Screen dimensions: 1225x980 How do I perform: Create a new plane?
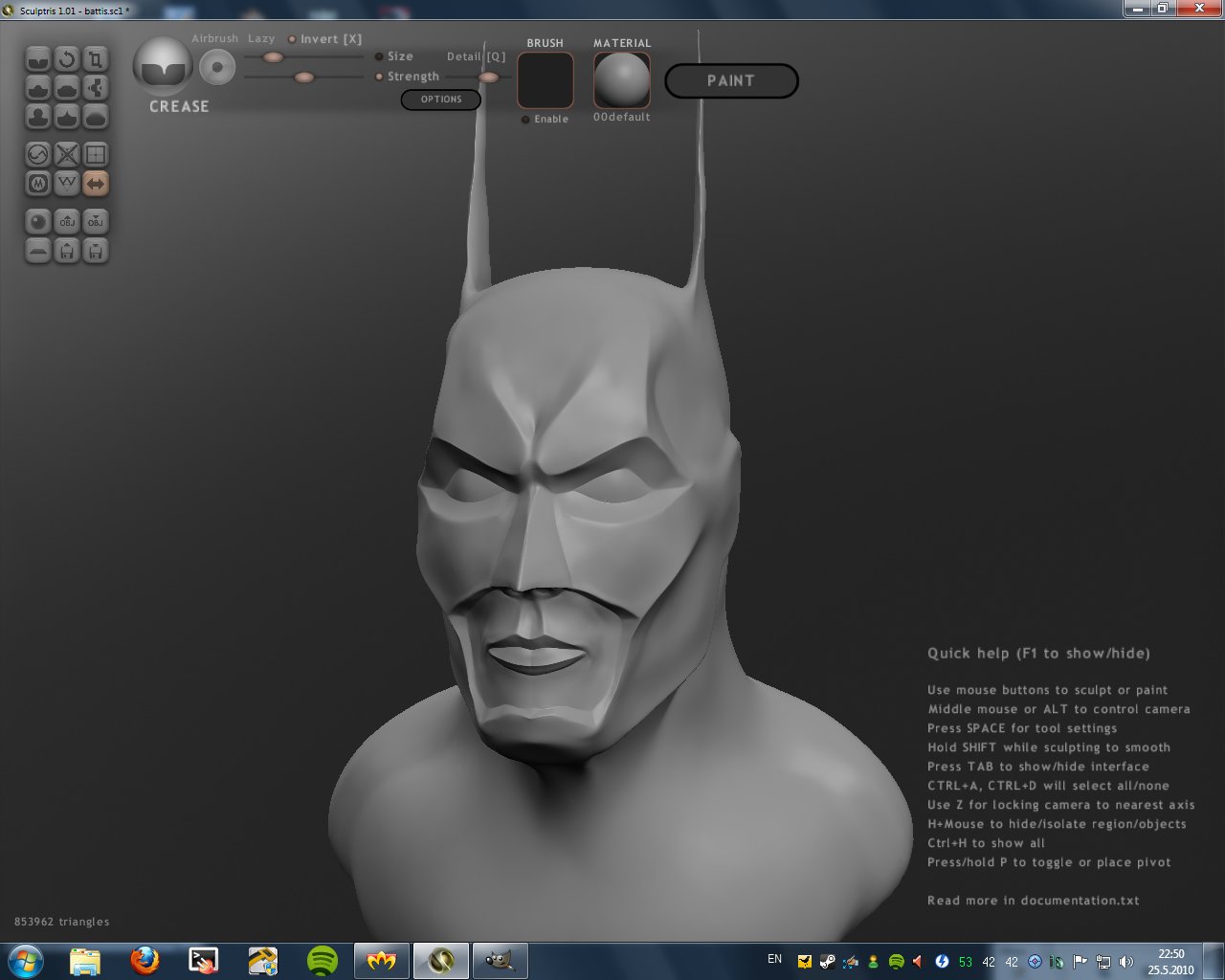pos(38,250)
